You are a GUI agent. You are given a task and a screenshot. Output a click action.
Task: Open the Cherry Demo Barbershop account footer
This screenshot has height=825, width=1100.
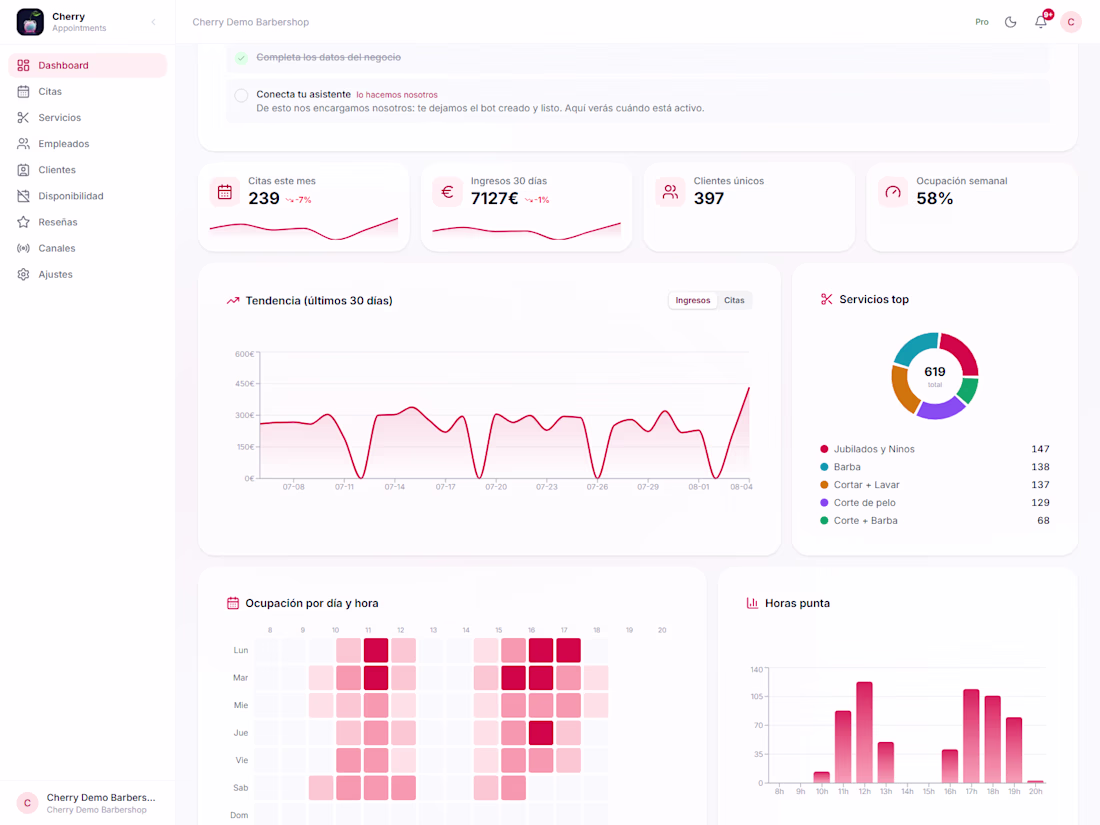pyautogui.click(x=88, y=803)
